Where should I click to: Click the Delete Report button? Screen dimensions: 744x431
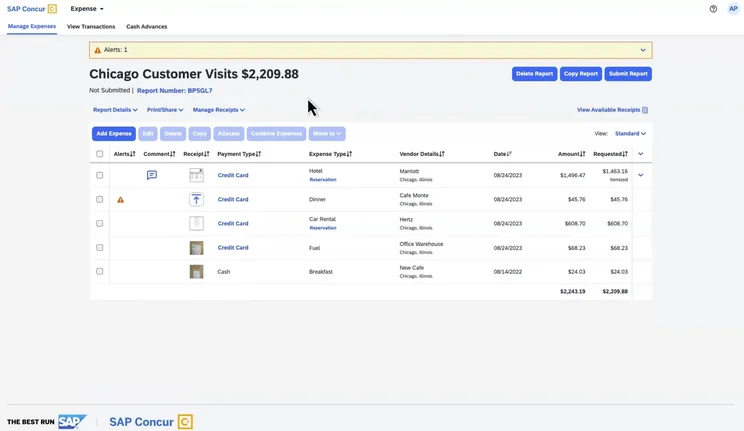tap(534, 74)
